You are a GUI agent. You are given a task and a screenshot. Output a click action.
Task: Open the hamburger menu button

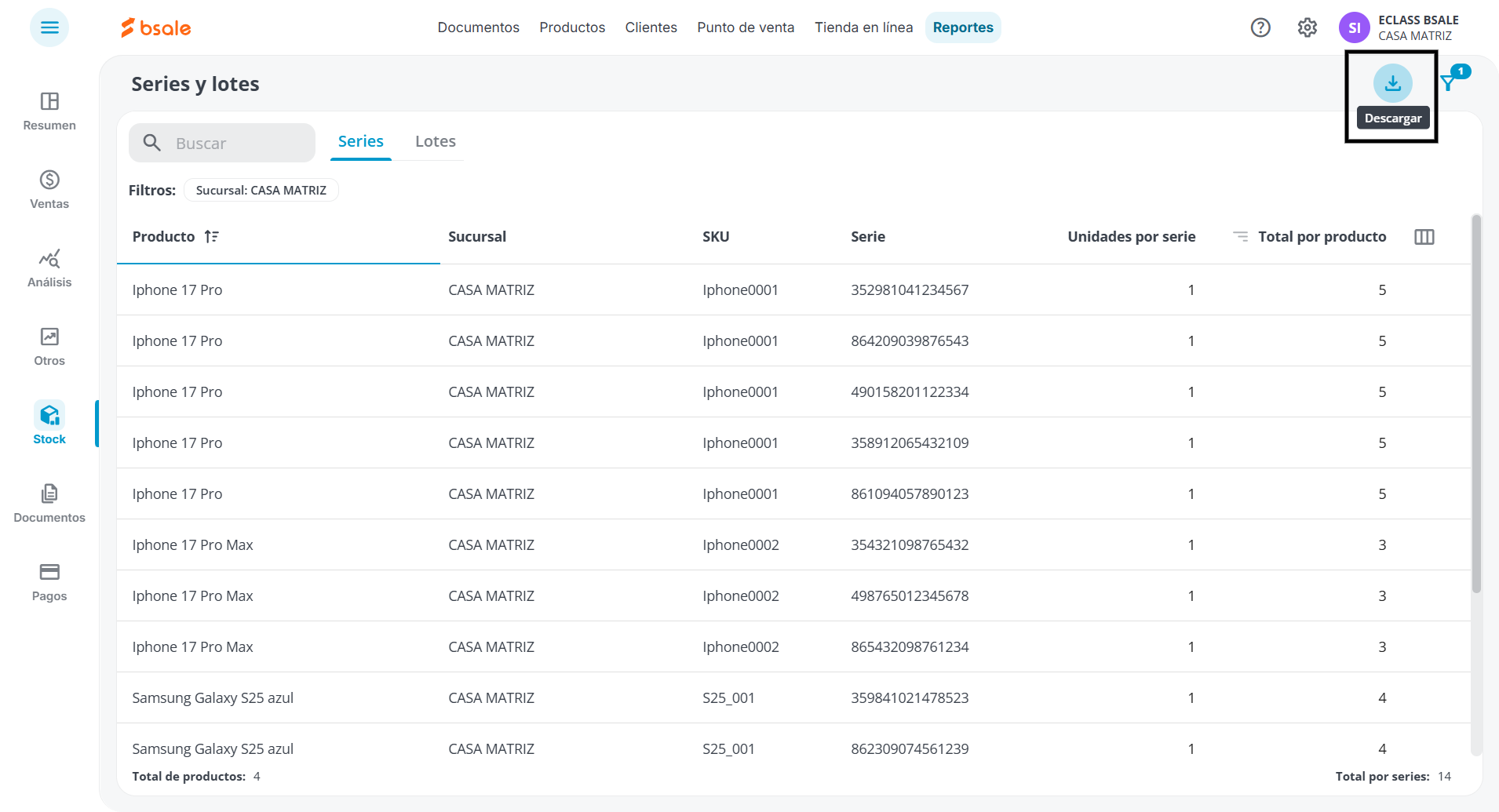tap(49, 27)
